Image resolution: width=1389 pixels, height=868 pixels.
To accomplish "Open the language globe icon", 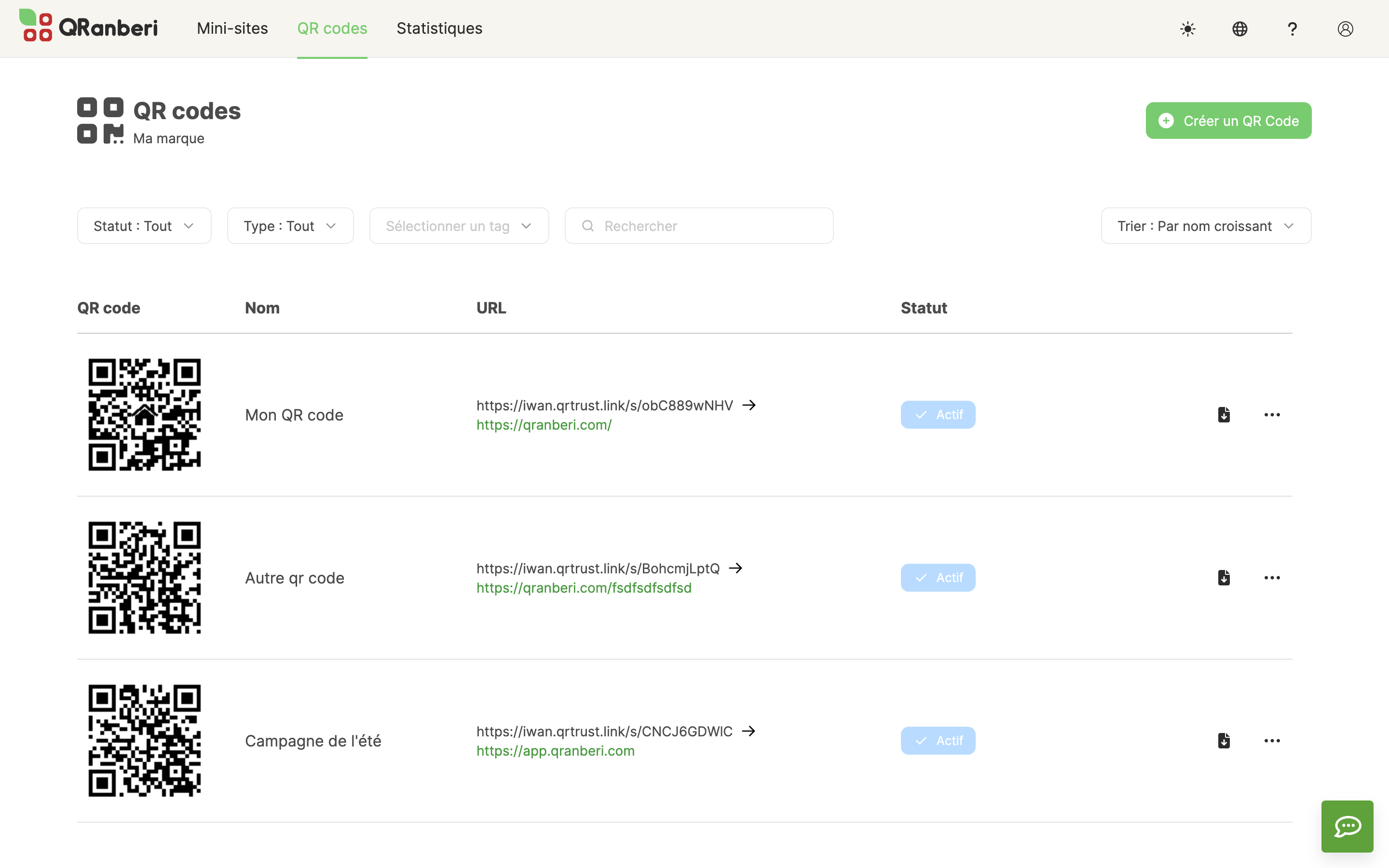I will click(x=1240, y=29).
